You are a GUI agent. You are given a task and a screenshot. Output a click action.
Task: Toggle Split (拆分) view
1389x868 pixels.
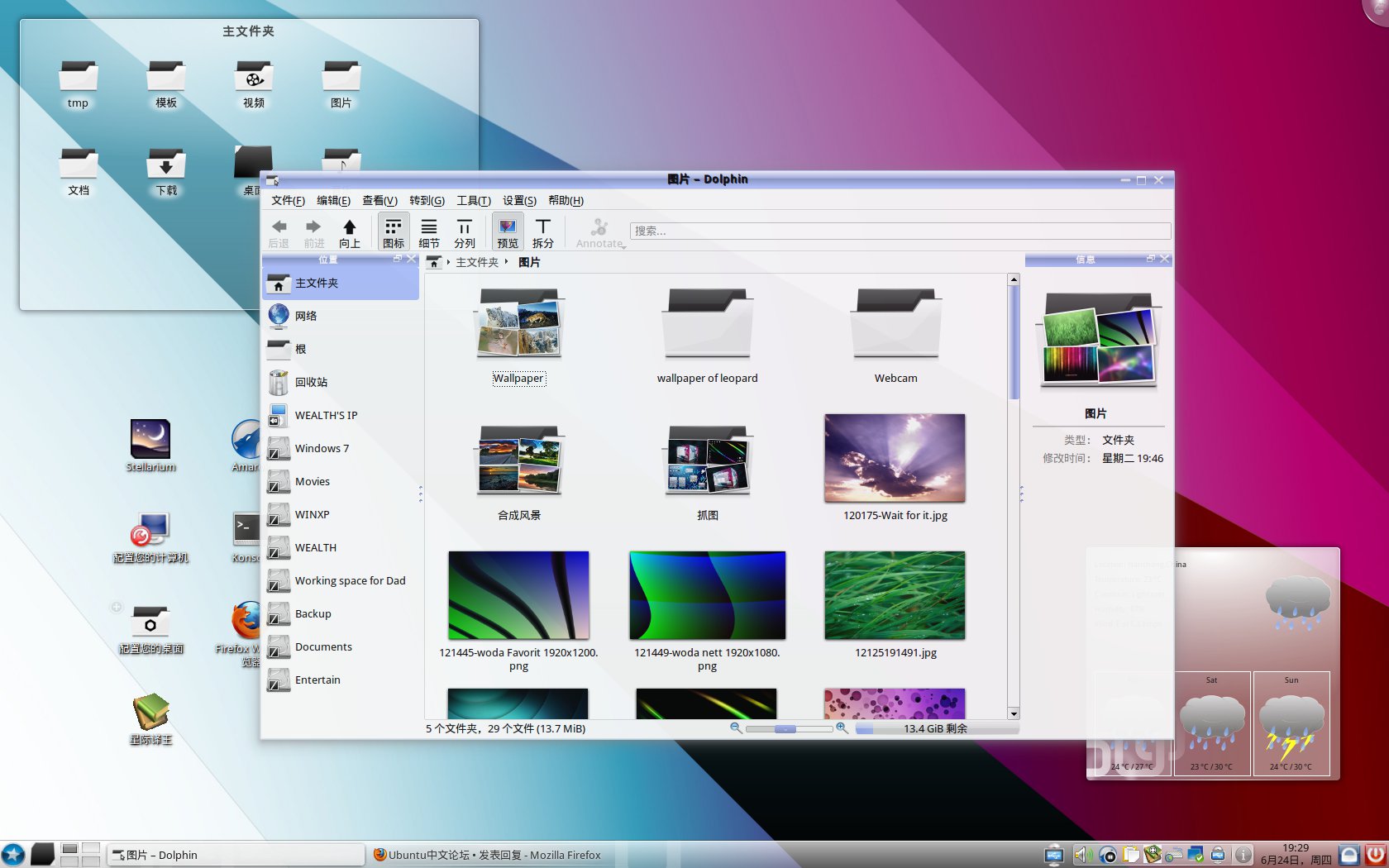(x=543, y=232)
